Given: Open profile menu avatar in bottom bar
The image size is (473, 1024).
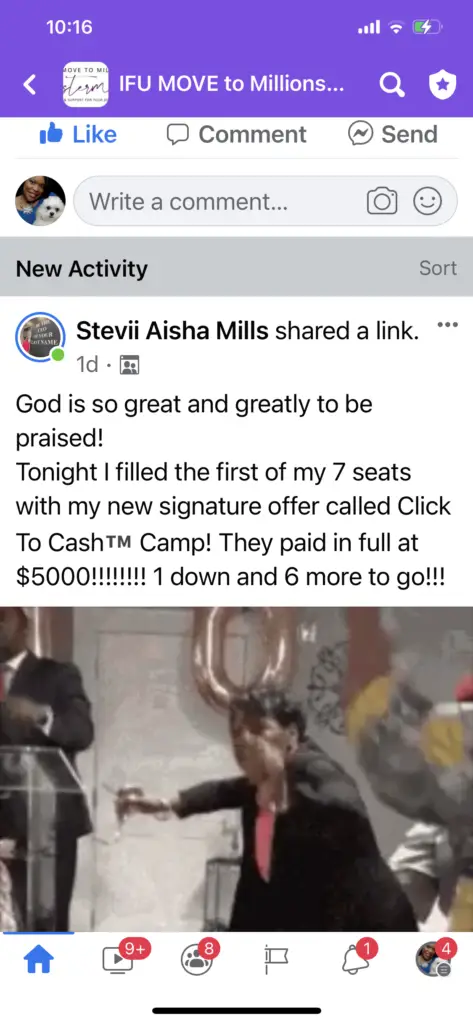Looking at the screenshot, I should (434, 959).
